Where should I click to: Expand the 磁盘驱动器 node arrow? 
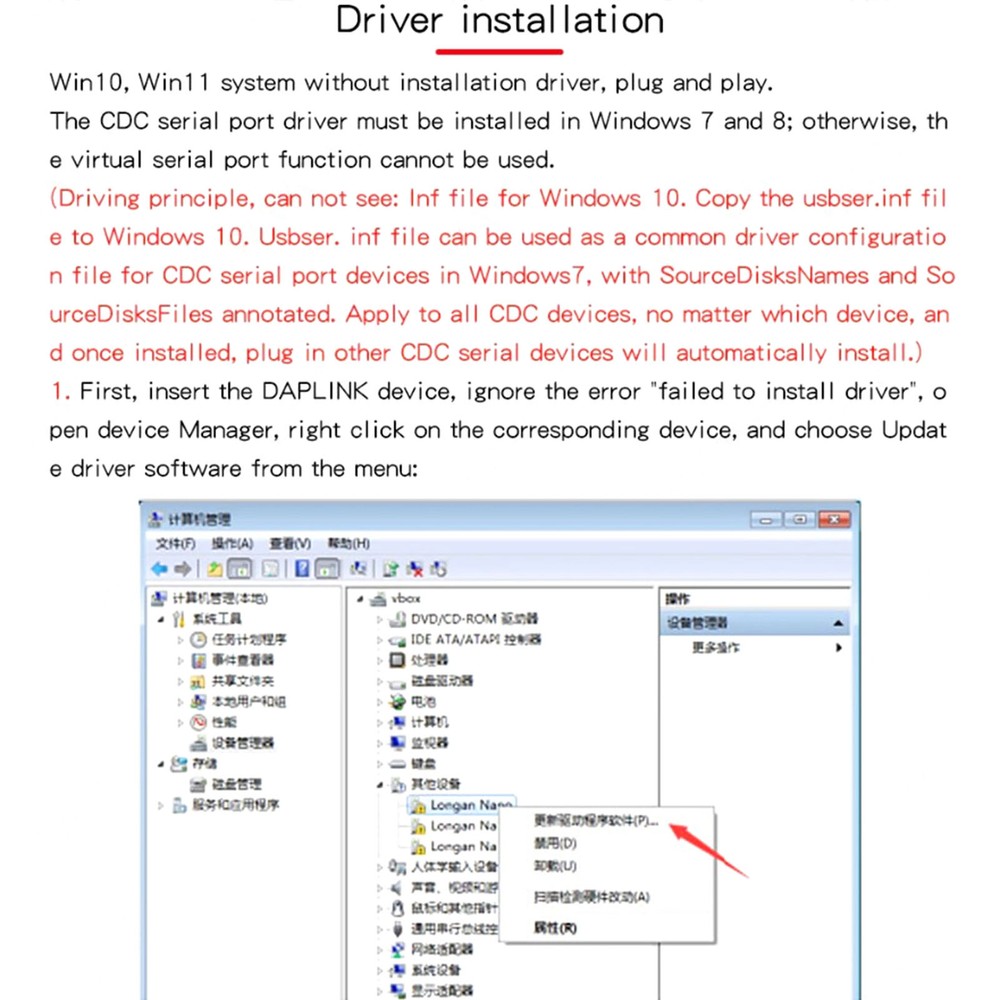coord(379,681)
